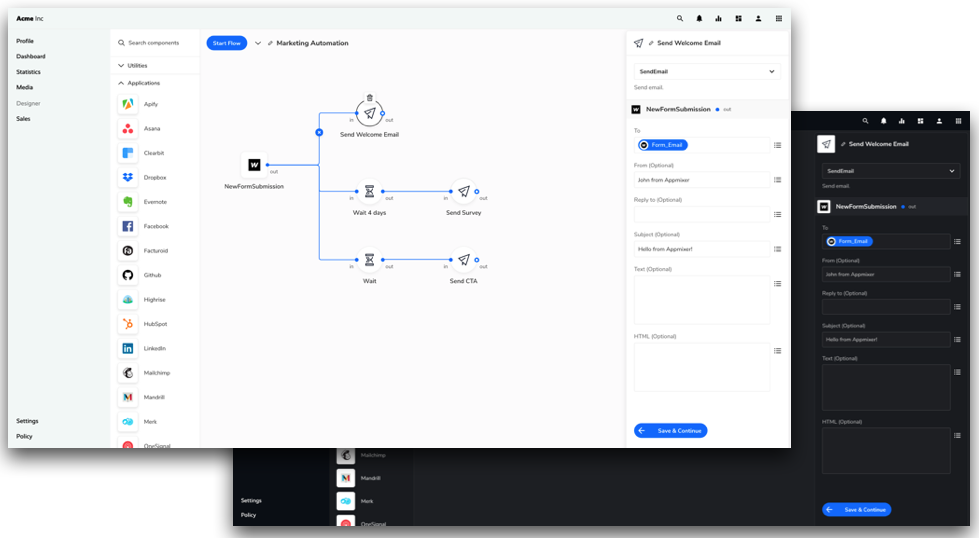Click the Reply to (Optional) field in light window
This screenshot has width=979, height=538.
(702, 215)
